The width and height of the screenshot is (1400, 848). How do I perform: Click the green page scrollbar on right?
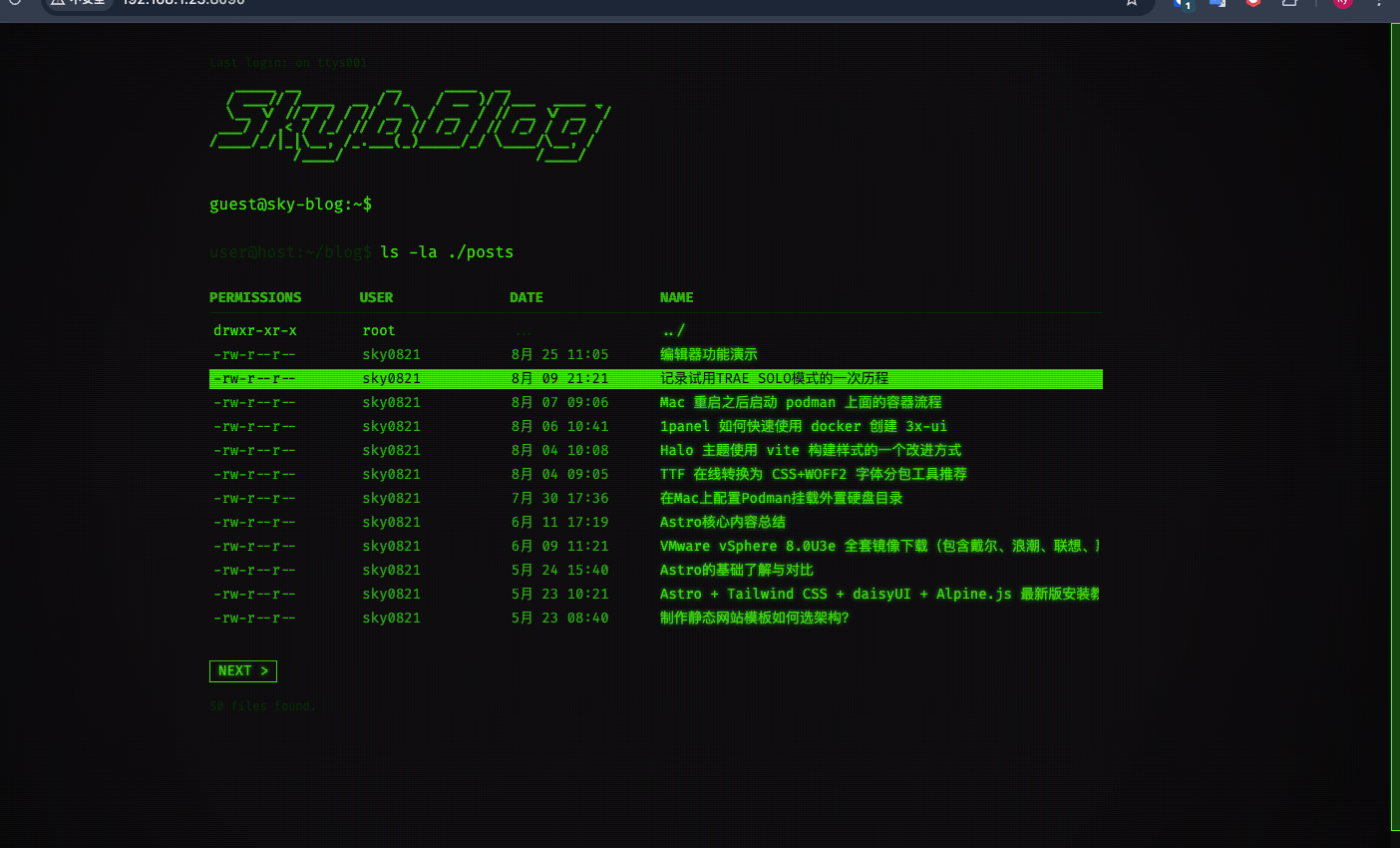pos(1395,427)
